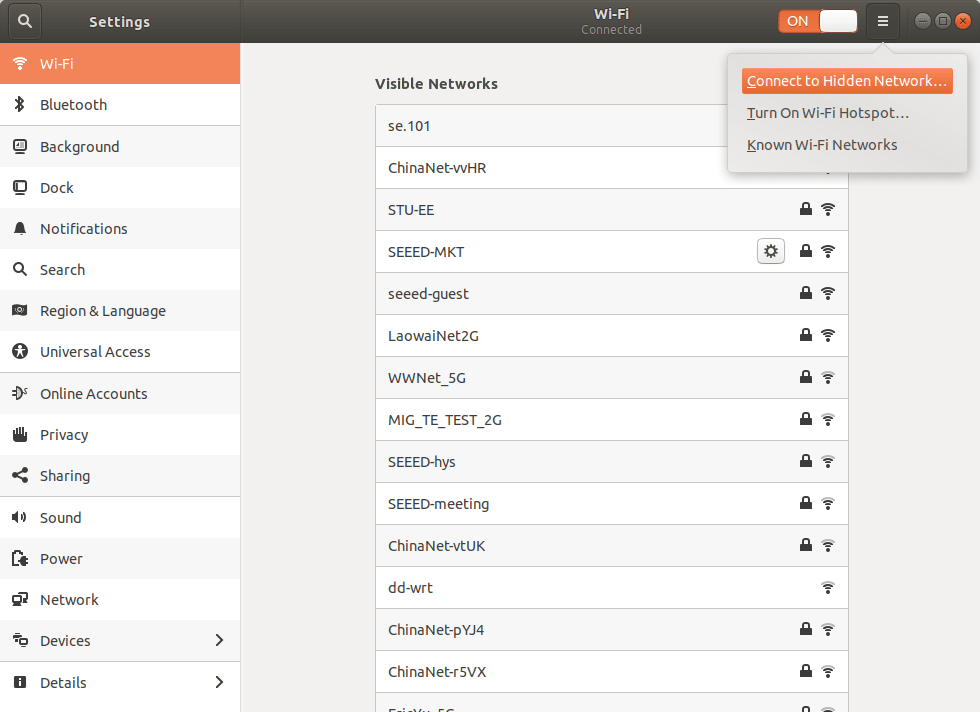The width and height of the screenshot is (980, 712).
Task: Click Wi-Fi signal icon for ChinaNet-vtUK
Action: [x=828, y=545]
